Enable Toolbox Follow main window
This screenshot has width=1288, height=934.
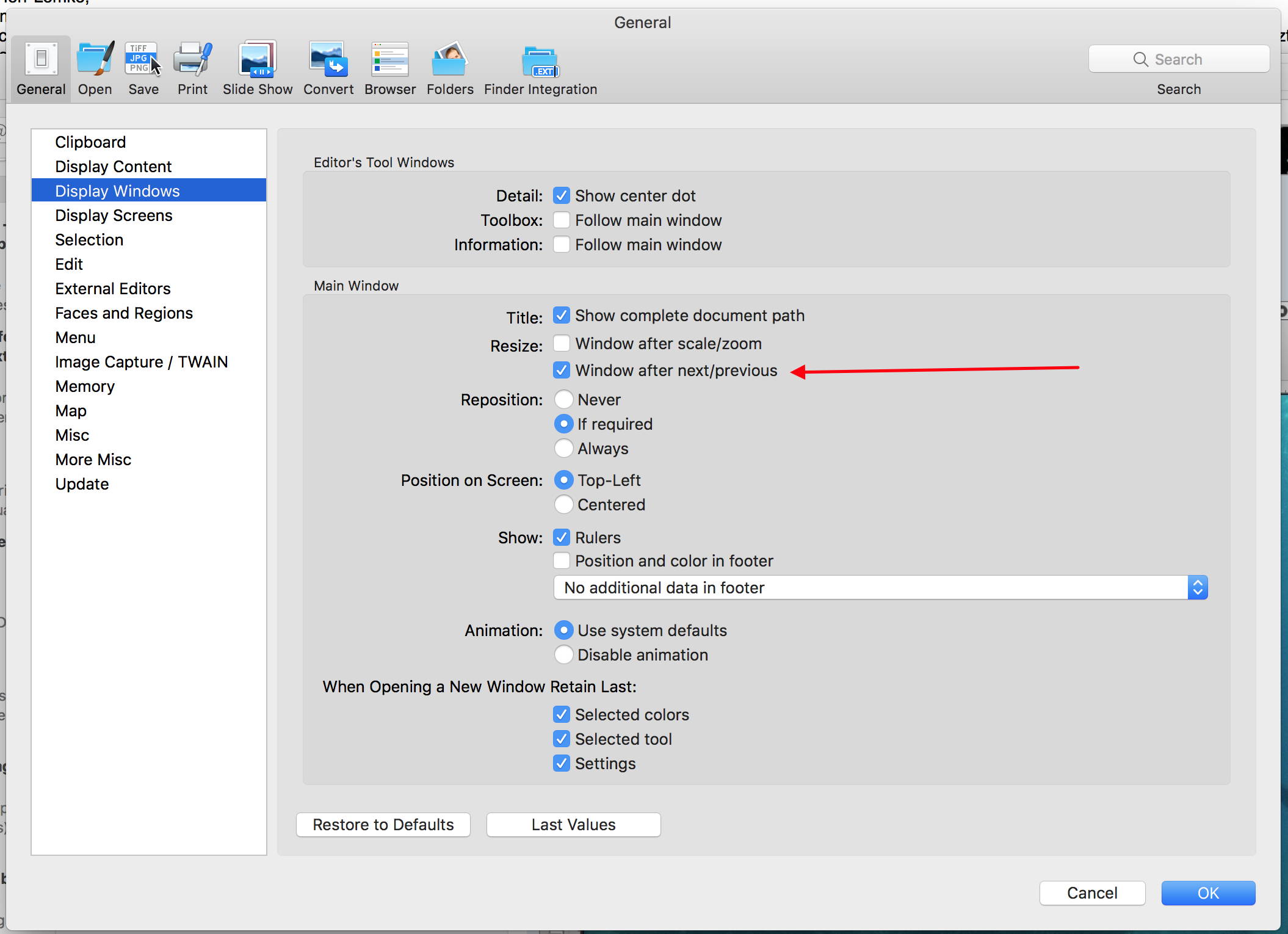(562, 220)
